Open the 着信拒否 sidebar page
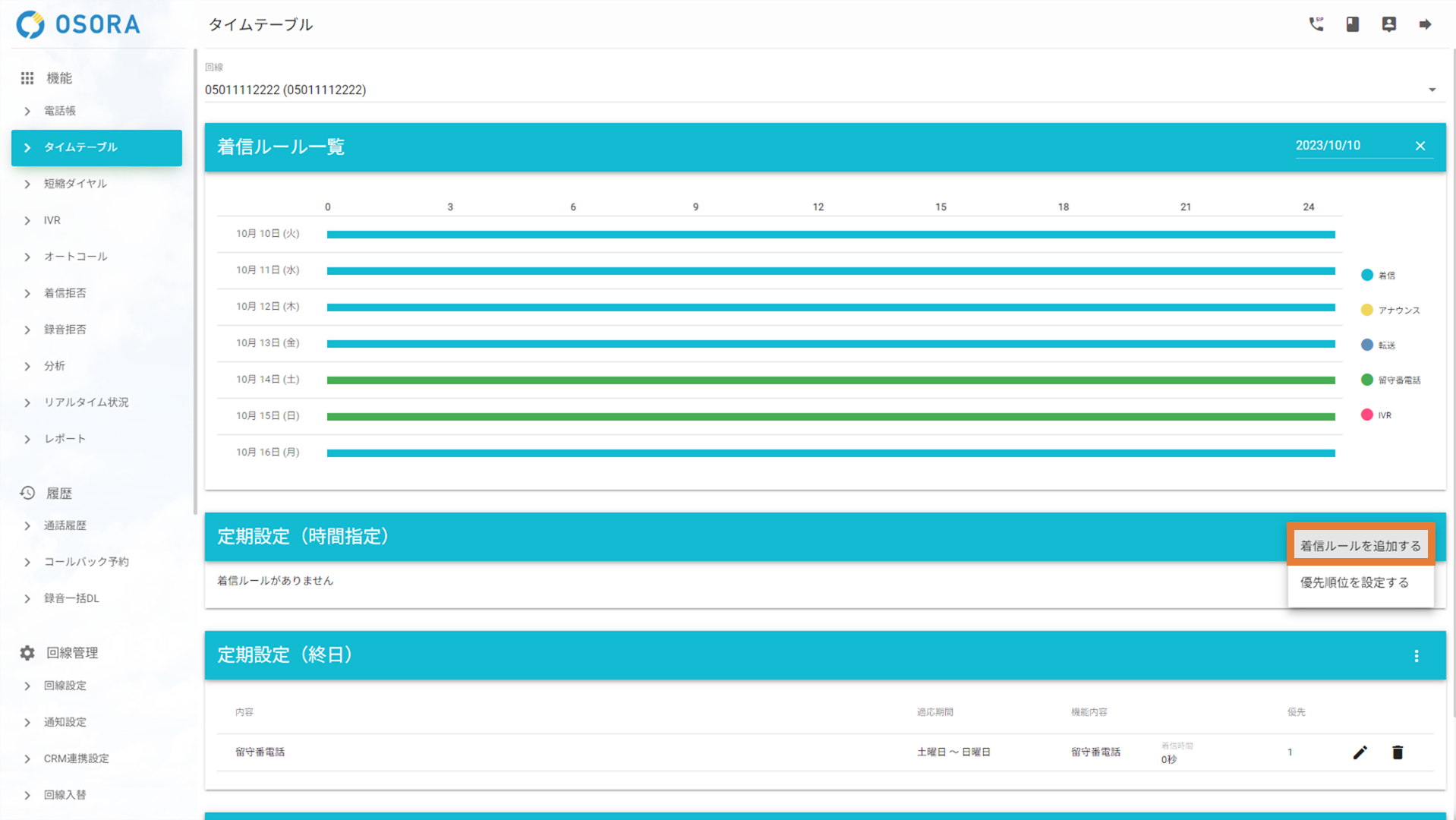This screenshot has height=820, width=1456. tap(65, 293)
